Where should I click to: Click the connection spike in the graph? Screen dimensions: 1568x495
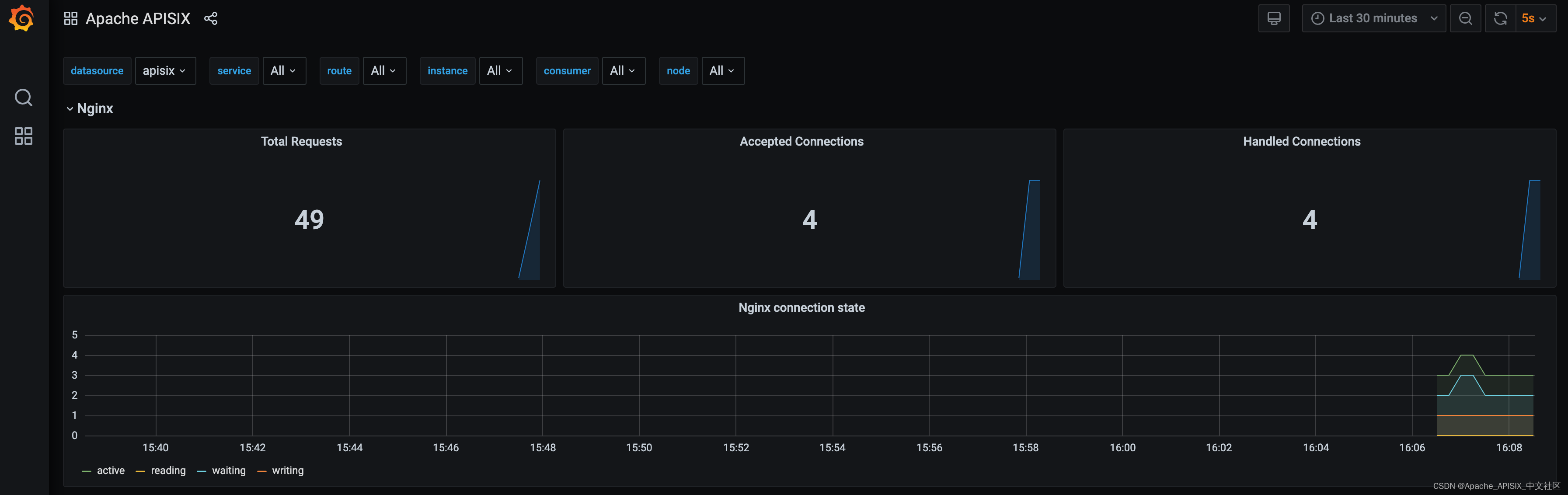1467,364
